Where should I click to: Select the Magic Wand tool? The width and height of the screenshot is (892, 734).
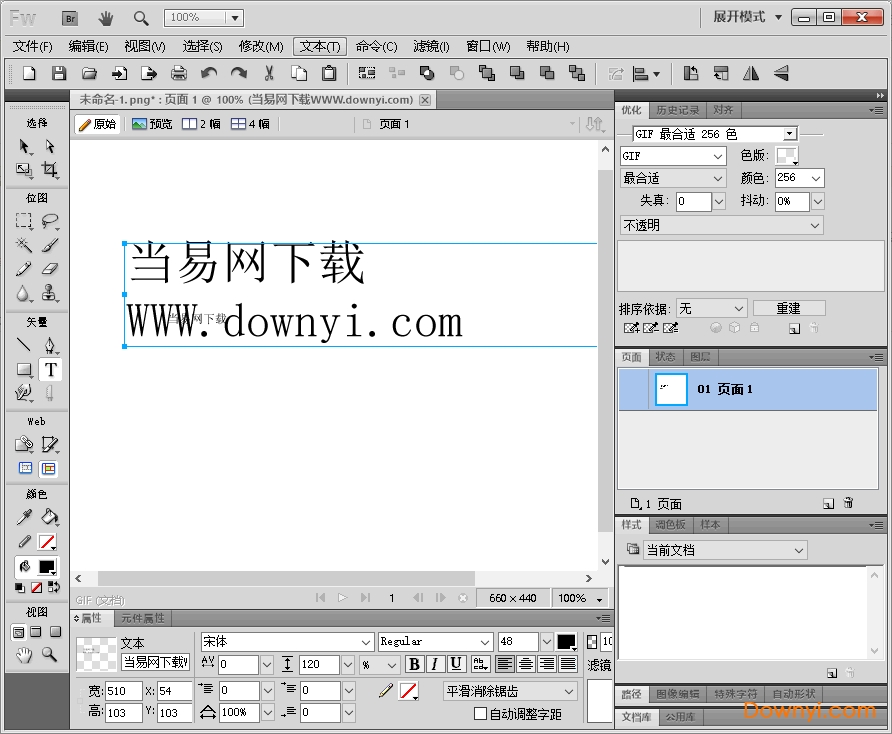tap(24, 245)
